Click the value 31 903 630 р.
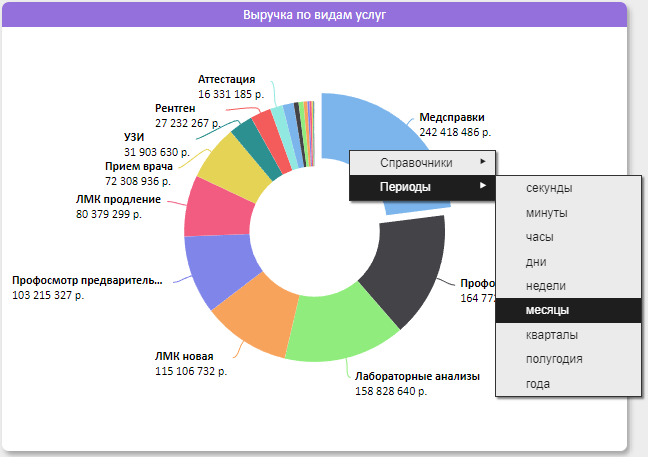648x457 pixels. click(157, 152)
